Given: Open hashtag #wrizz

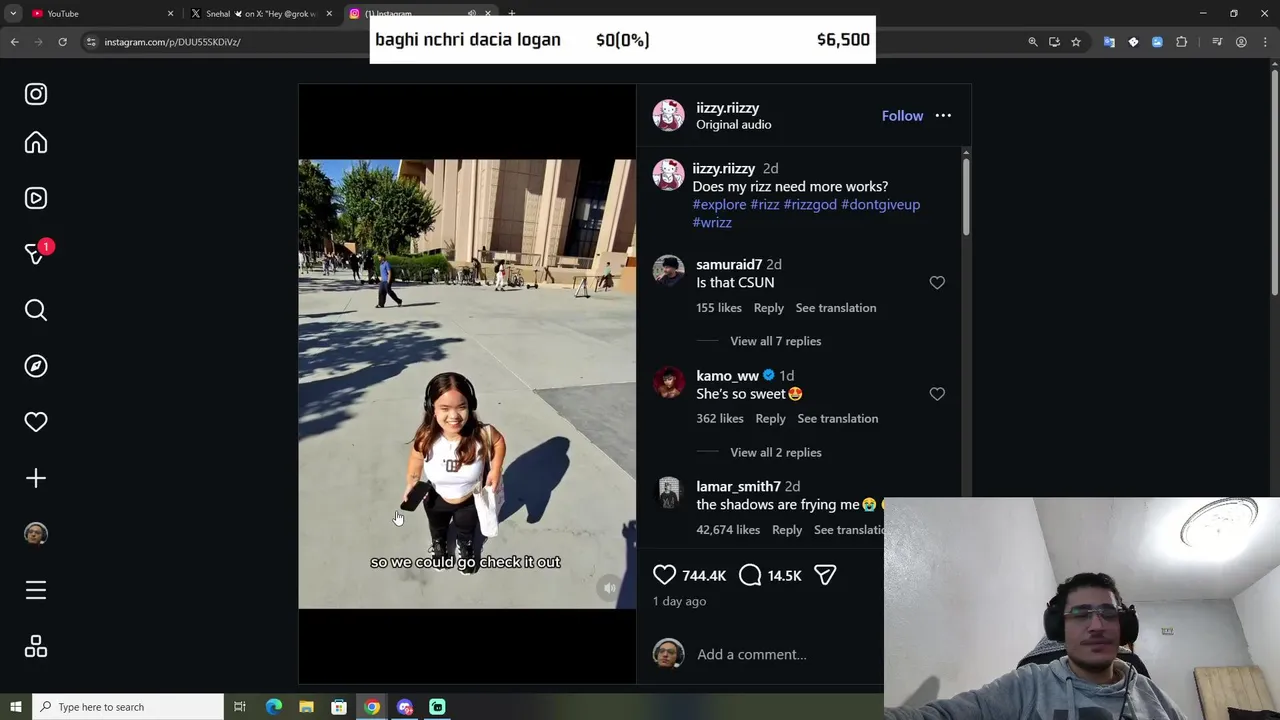Looking at the screenshot, I should (712, 223).
